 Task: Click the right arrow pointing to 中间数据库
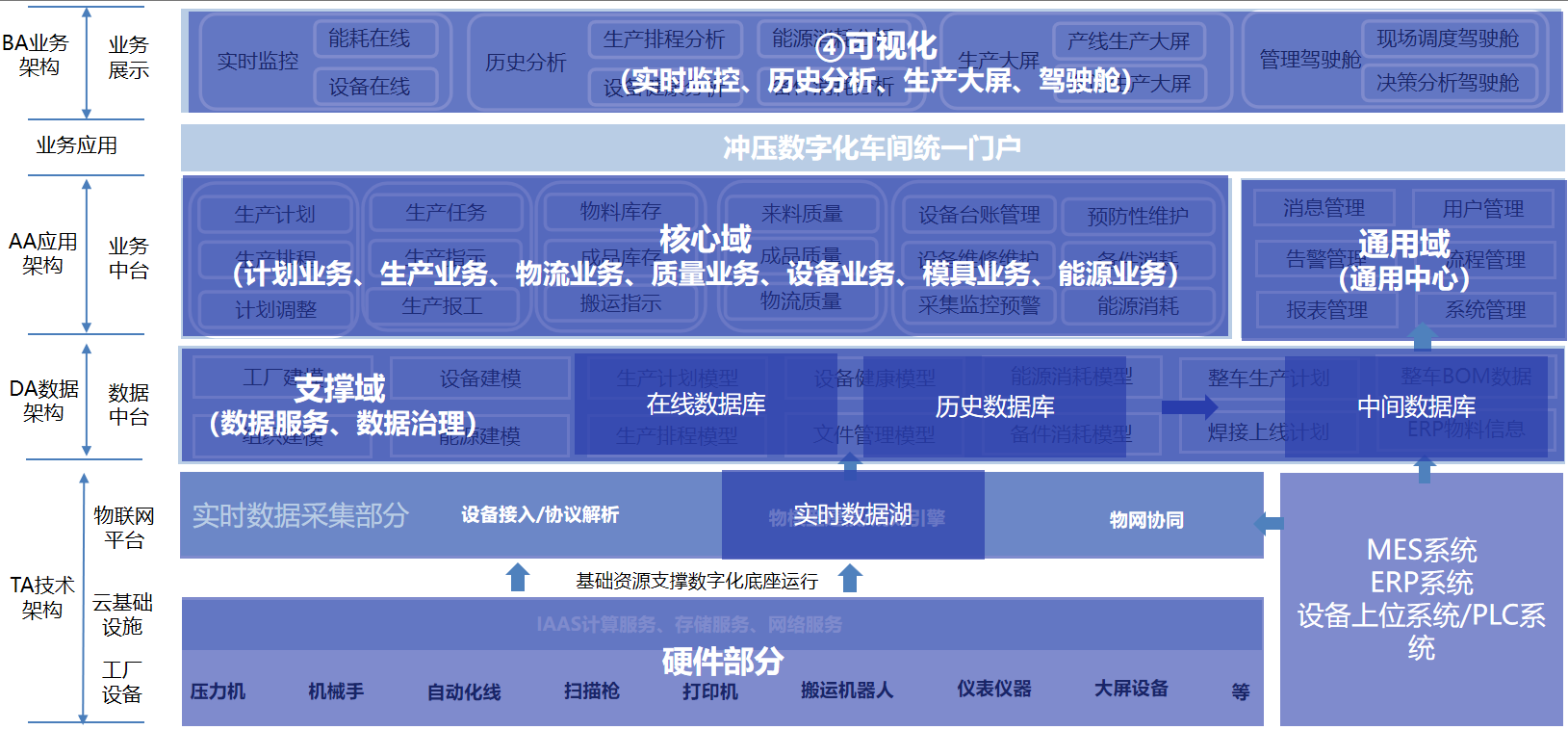click(1189, 407)
